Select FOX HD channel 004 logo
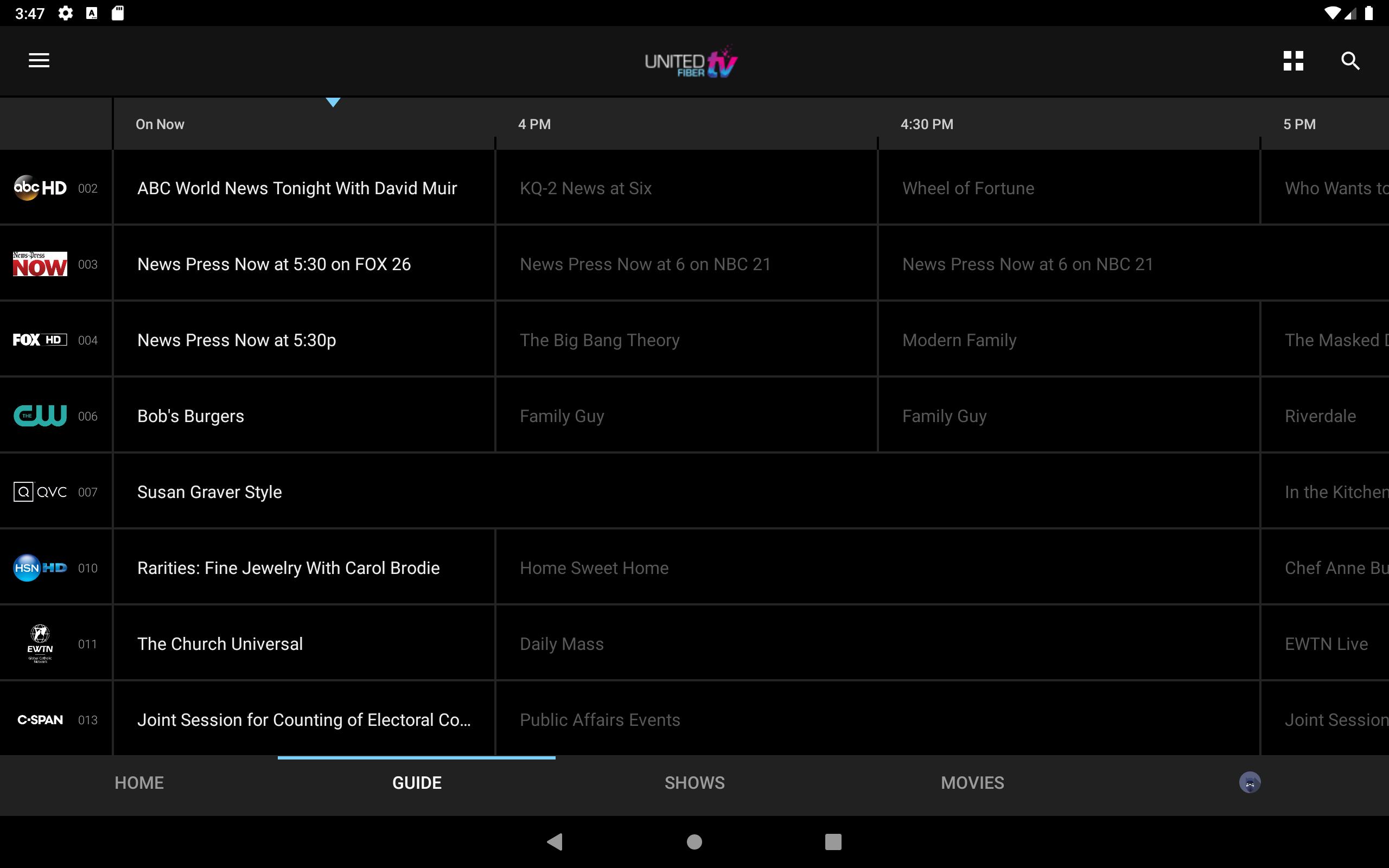1389x868 pixels. pos(40,340)
